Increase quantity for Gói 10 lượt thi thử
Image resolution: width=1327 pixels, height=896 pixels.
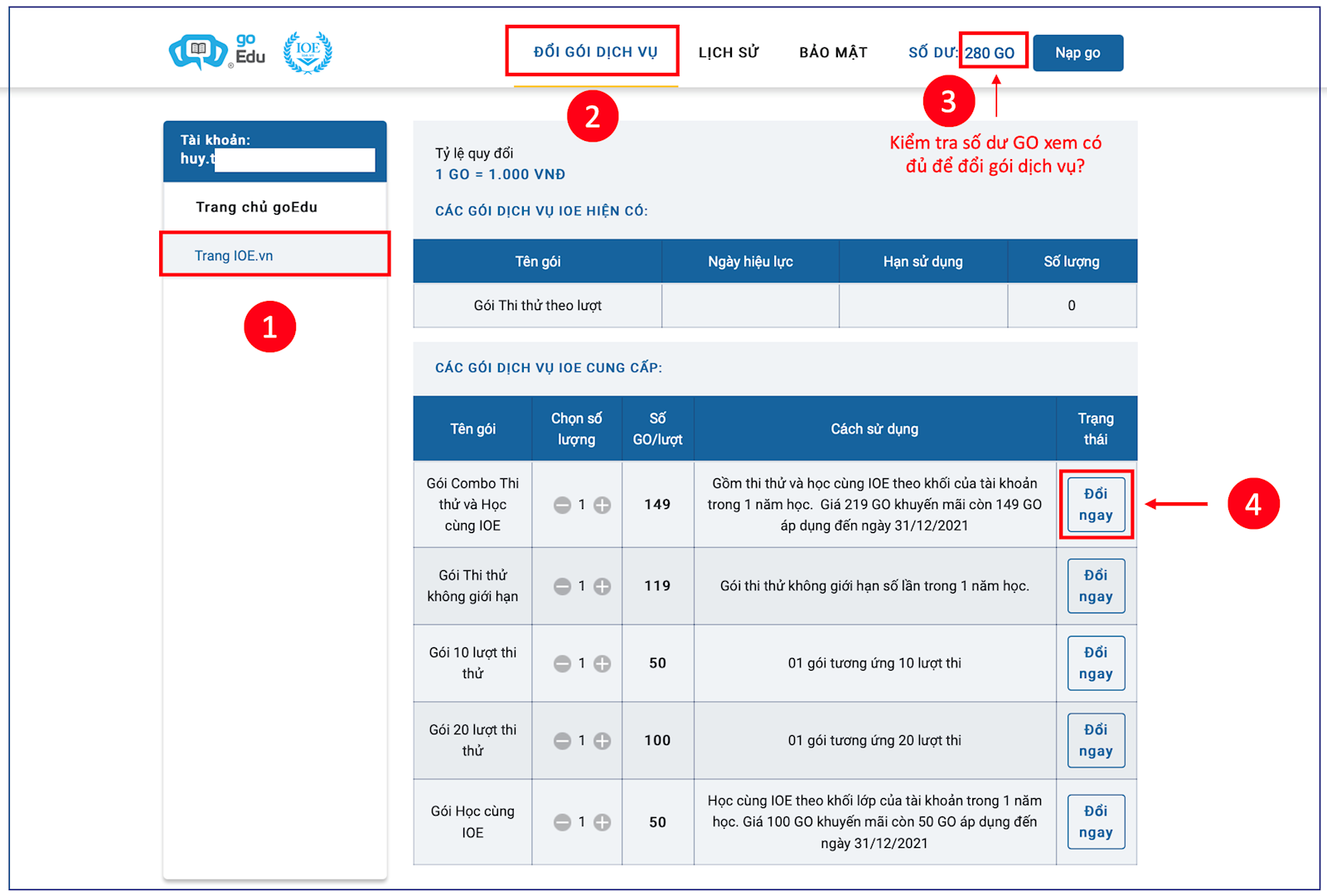tap(603, 663)
